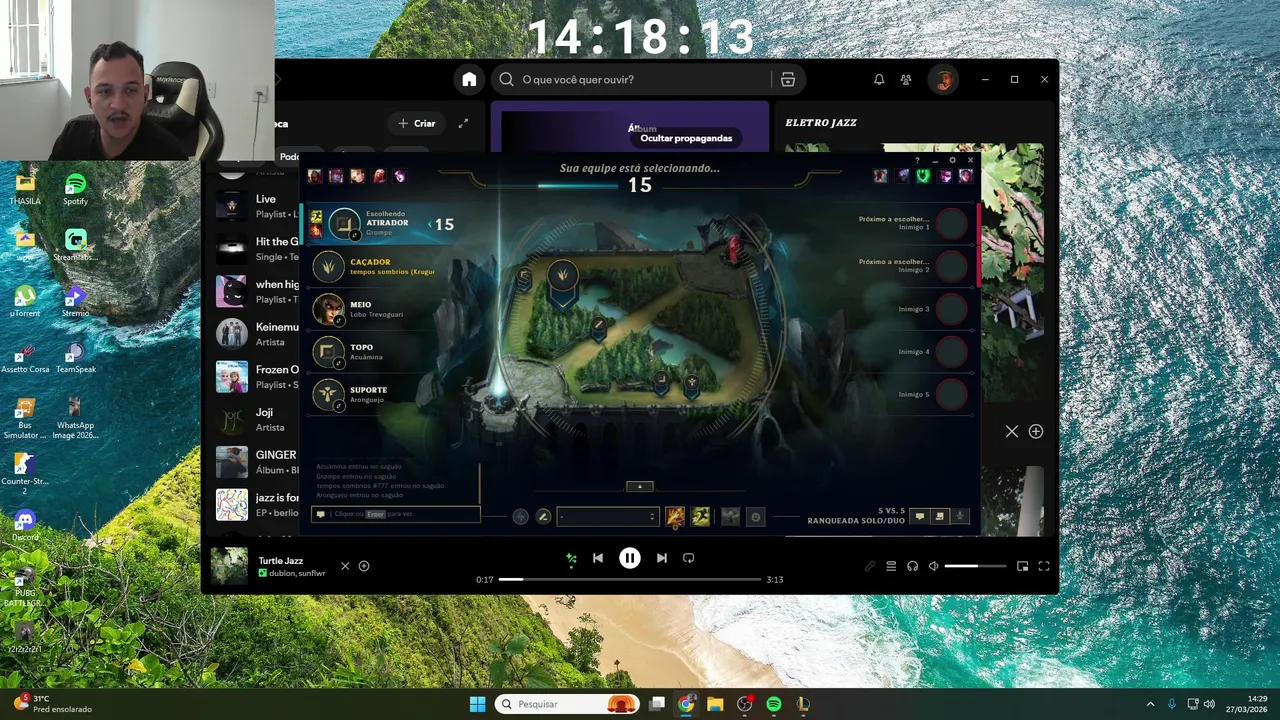Click the 'Ocultar propagandas' button
This screenshot has height=720, width=1280.
tap(686, 138)
